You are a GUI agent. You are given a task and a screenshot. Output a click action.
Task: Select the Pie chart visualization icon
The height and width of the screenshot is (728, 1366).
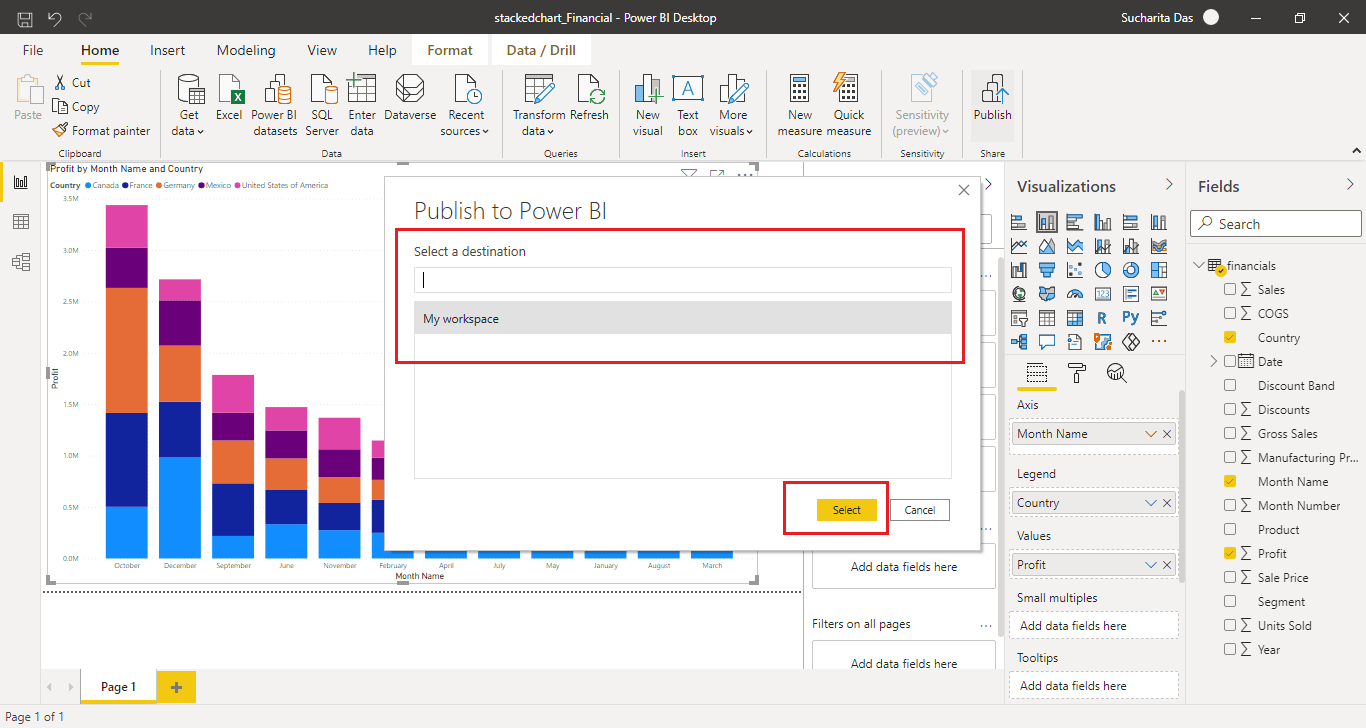1102,269
